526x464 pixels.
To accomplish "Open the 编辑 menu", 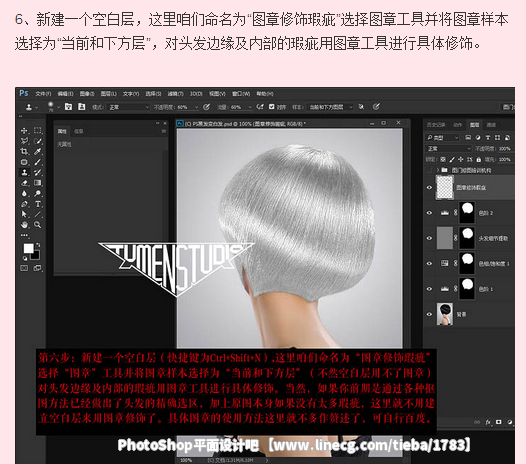I will (x=65, y=94).
